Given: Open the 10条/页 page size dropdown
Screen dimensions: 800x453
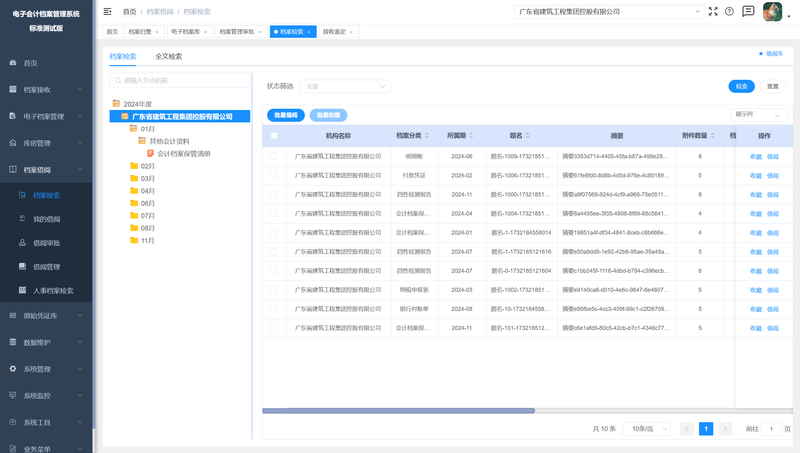Looking at the screenshot, I should point(646,429).
